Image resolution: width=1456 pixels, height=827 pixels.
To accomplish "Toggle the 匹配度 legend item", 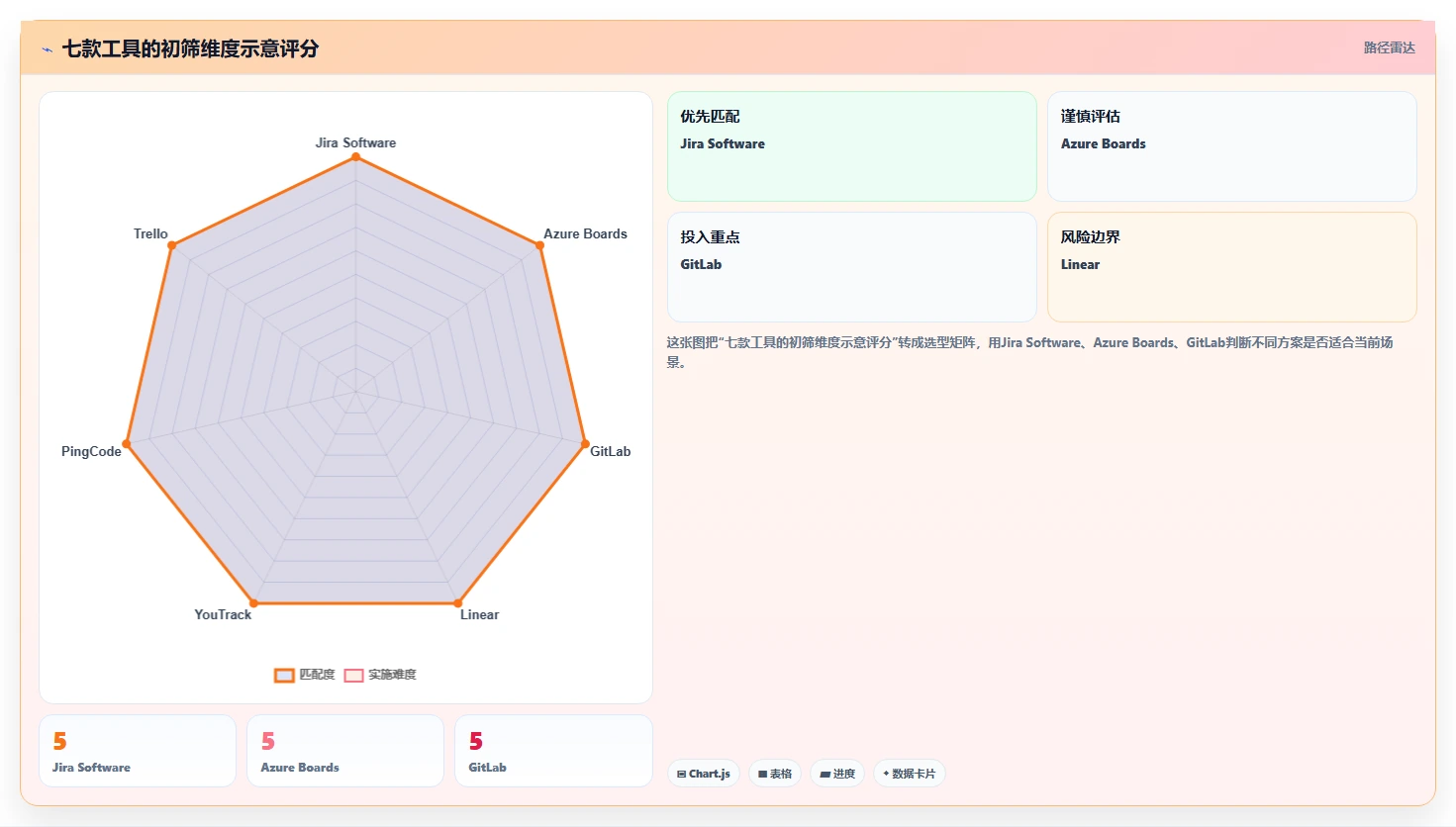I will [305, 675].
